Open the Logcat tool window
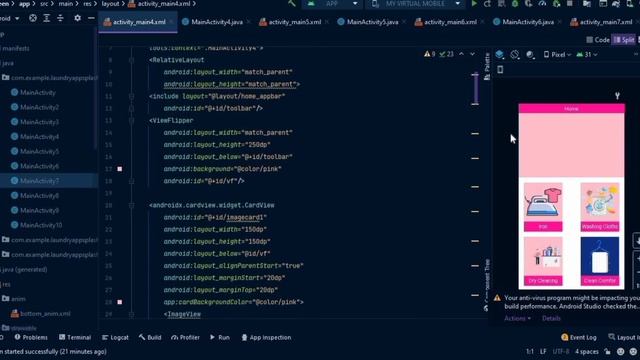This screenshot has width=640, height=360. [x=115, y=338]
